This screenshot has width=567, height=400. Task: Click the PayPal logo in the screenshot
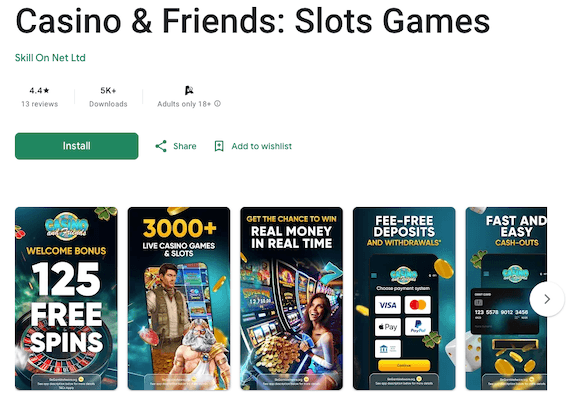[x=418, y=327]
